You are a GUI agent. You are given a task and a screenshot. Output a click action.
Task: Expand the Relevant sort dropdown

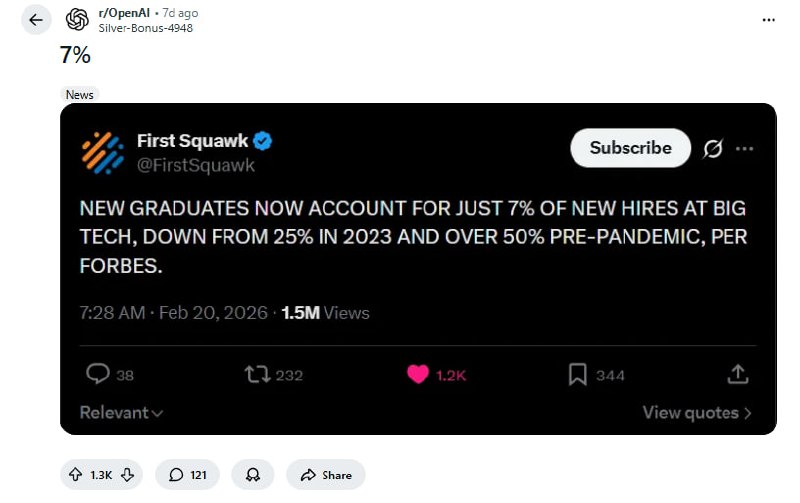(121, 413)
